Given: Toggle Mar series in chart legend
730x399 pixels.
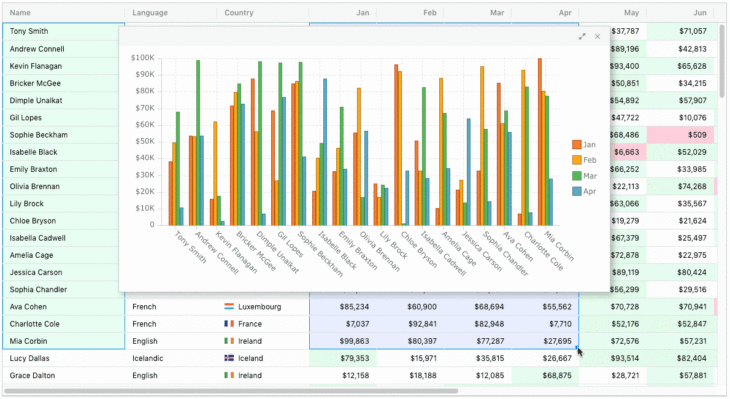Looking at the screenshot, I should click(x=584, y=176).
